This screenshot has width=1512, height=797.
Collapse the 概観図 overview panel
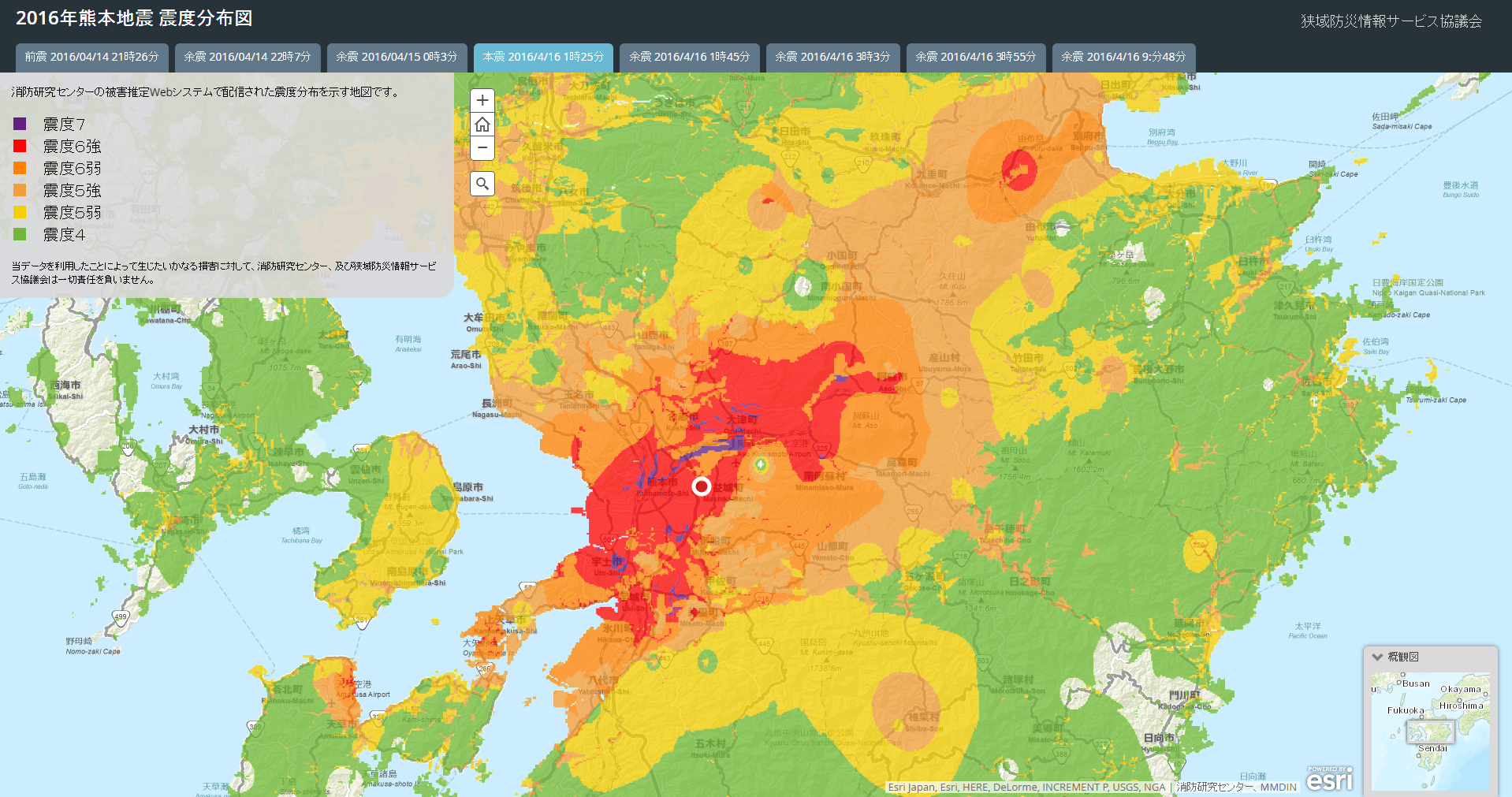pyautogui.click(x=1377, y=657)
